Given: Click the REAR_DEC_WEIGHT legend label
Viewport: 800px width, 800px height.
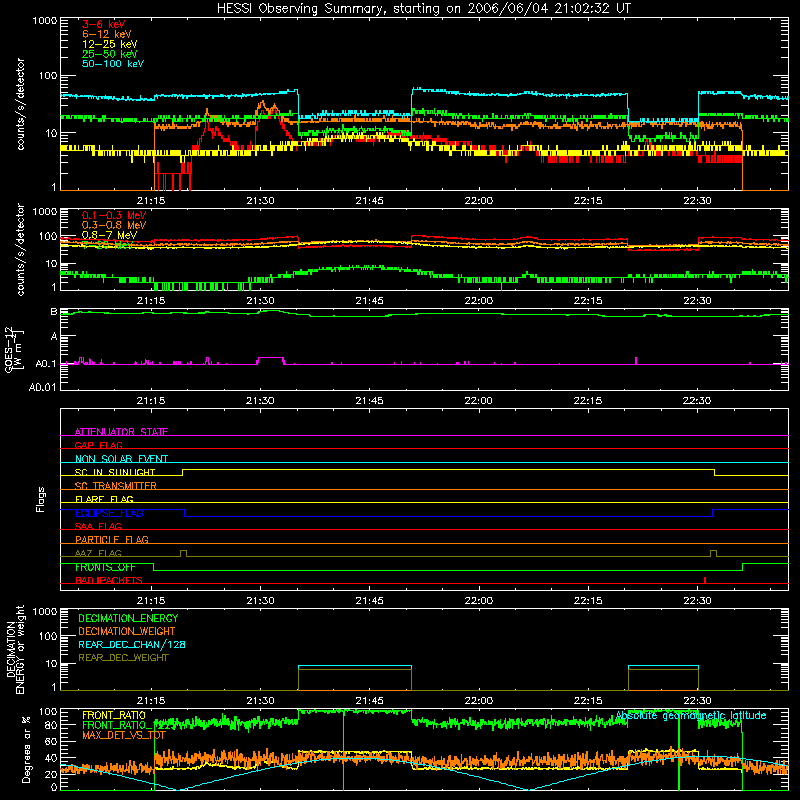Looking at the screenshot, I should point(123,658).
